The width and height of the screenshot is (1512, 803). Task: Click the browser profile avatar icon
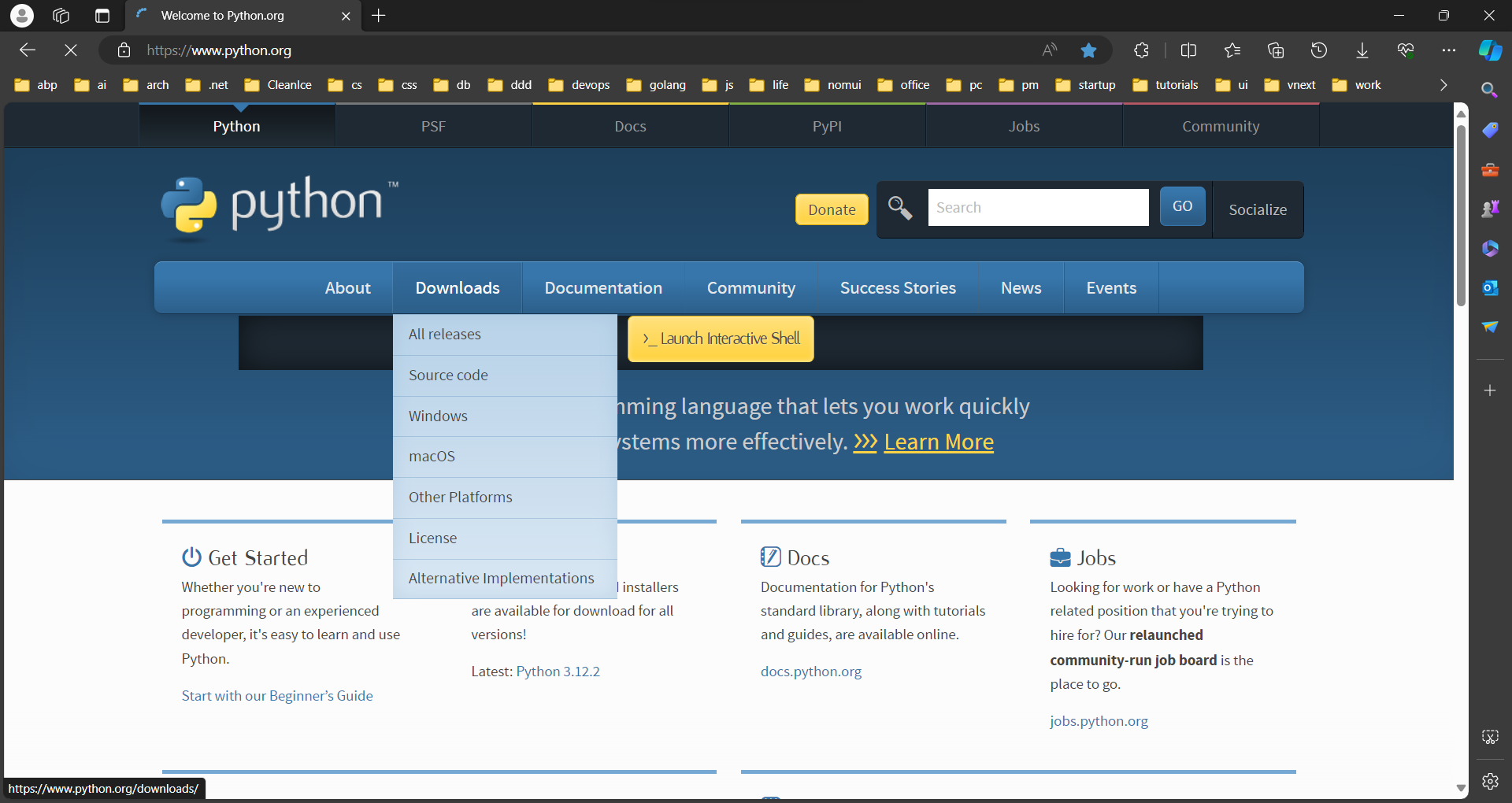tap(22, 15)
